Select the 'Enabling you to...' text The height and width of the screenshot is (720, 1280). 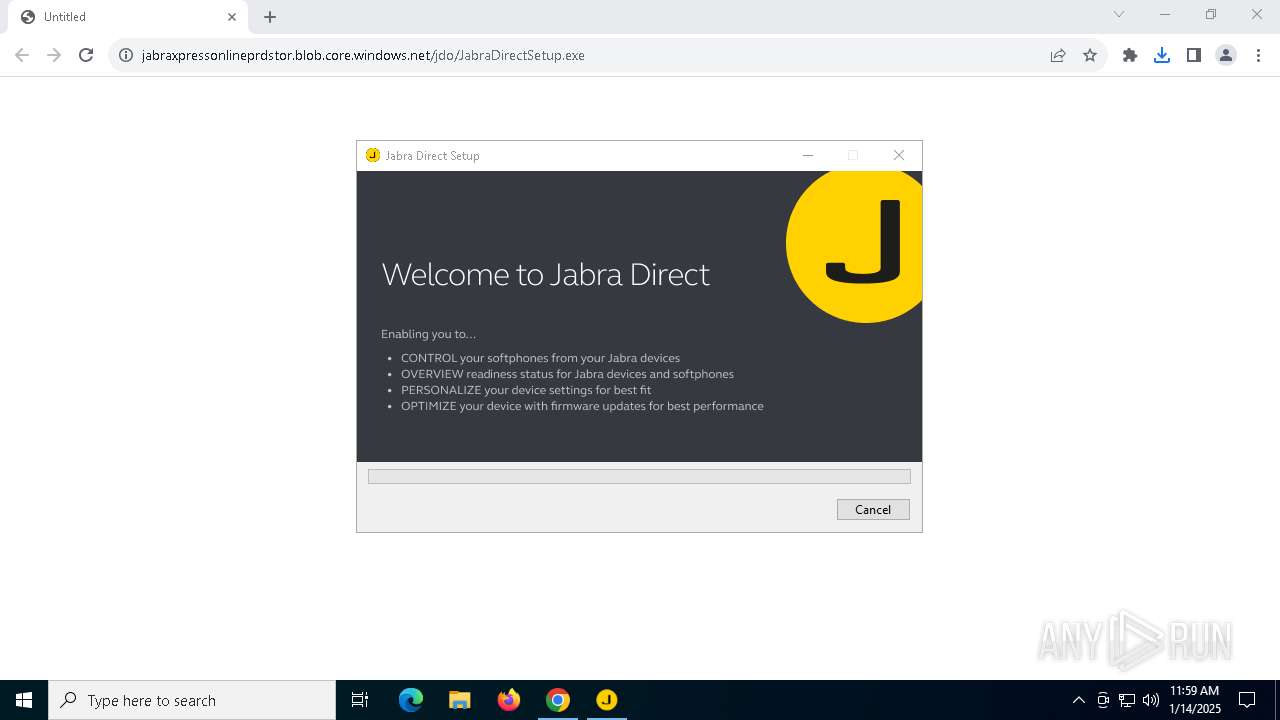pyautogui.click(x=429, y=334)
